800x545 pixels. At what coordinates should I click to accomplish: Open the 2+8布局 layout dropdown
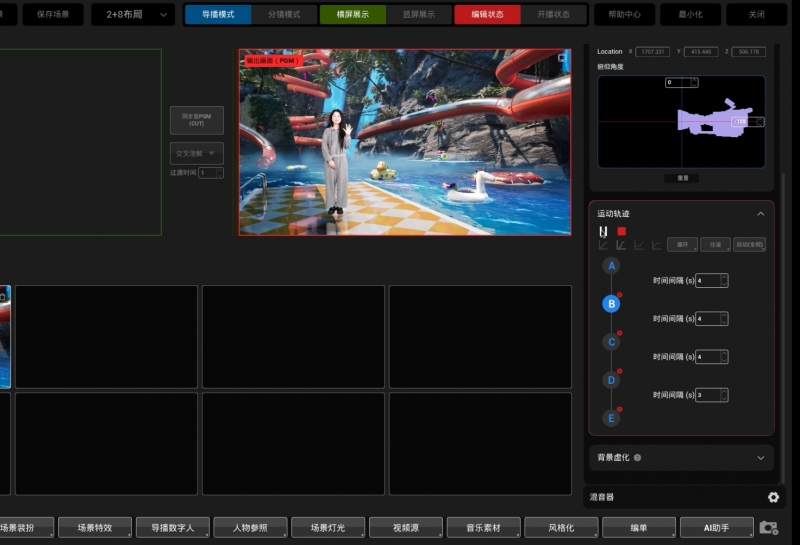(x=133, y=14)
